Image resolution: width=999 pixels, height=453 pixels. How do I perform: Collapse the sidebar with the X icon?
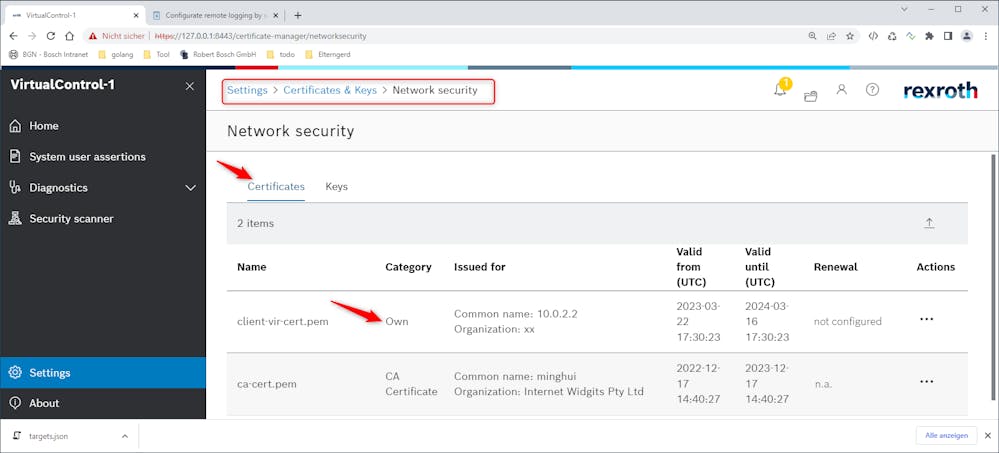[190, 86]
